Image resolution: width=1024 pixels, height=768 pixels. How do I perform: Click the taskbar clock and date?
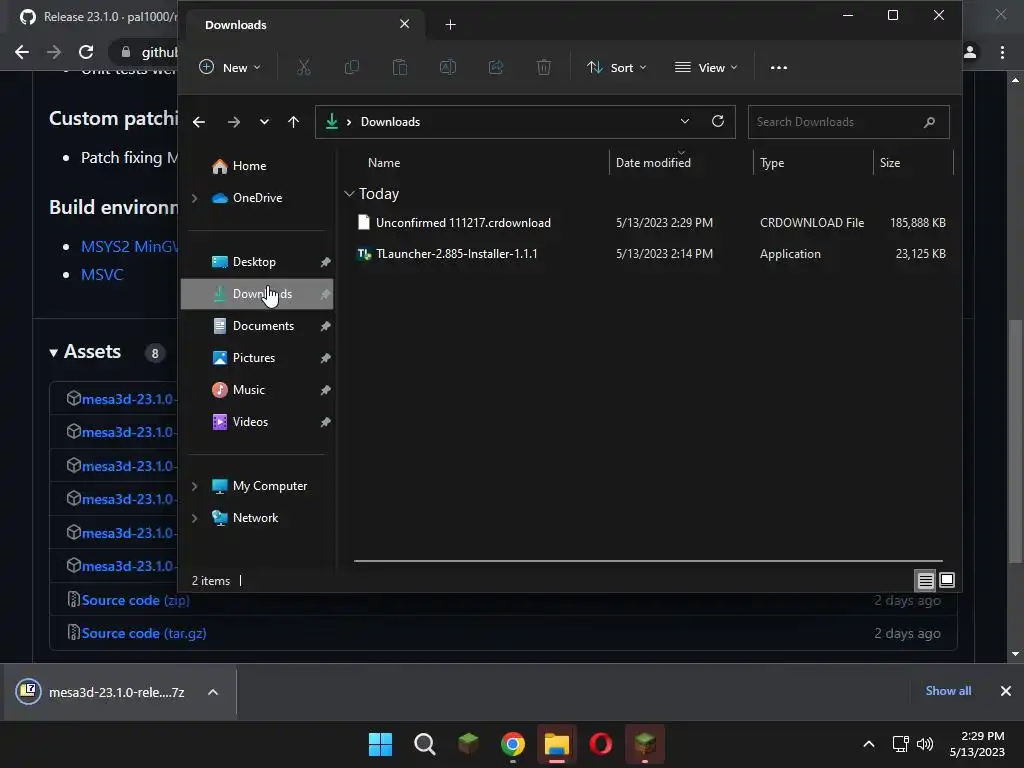pyautogui.click(x=977, y=744)
